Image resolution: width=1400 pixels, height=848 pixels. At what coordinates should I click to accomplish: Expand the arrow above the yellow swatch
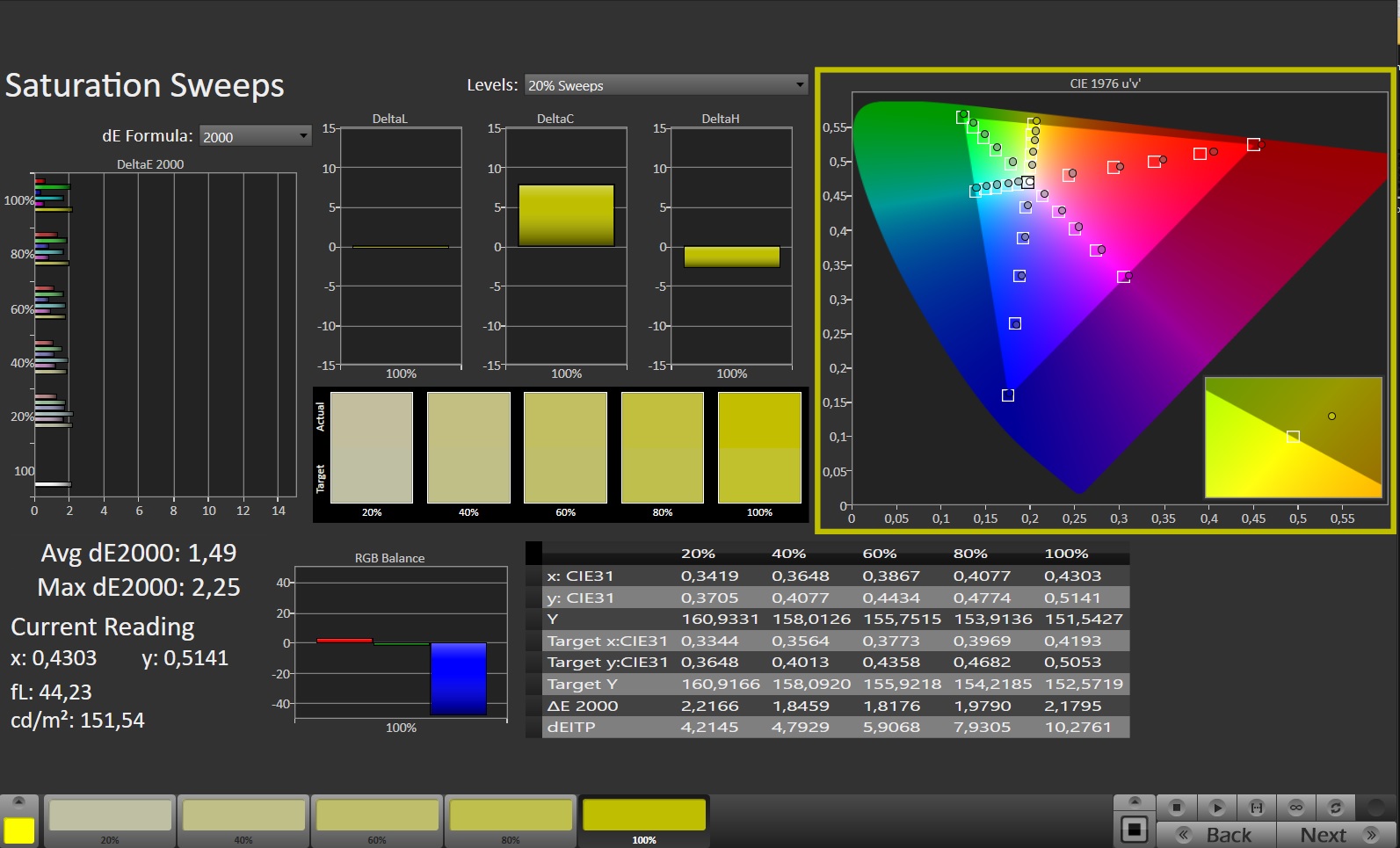pyautogui.click(x=18, y=801)
